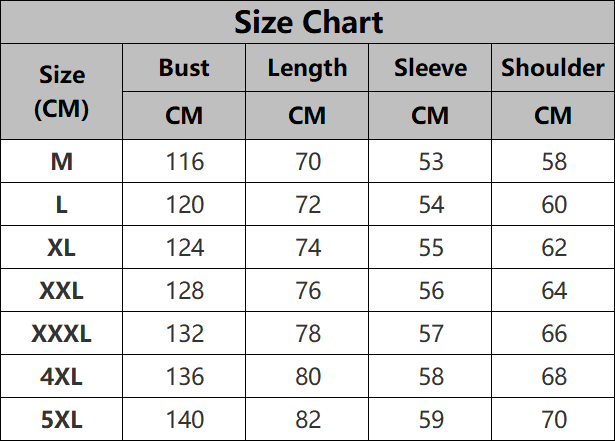Select the Sleeve column header
The image size is (615, 441).
point(430,68)
